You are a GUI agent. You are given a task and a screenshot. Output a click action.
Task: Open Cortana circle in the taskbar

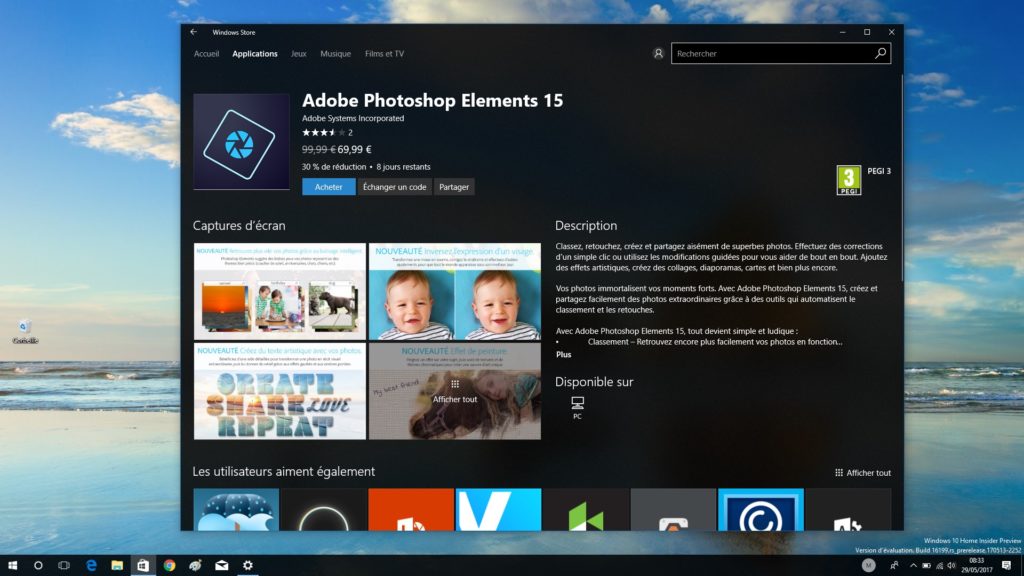click(x=38, y=566)
